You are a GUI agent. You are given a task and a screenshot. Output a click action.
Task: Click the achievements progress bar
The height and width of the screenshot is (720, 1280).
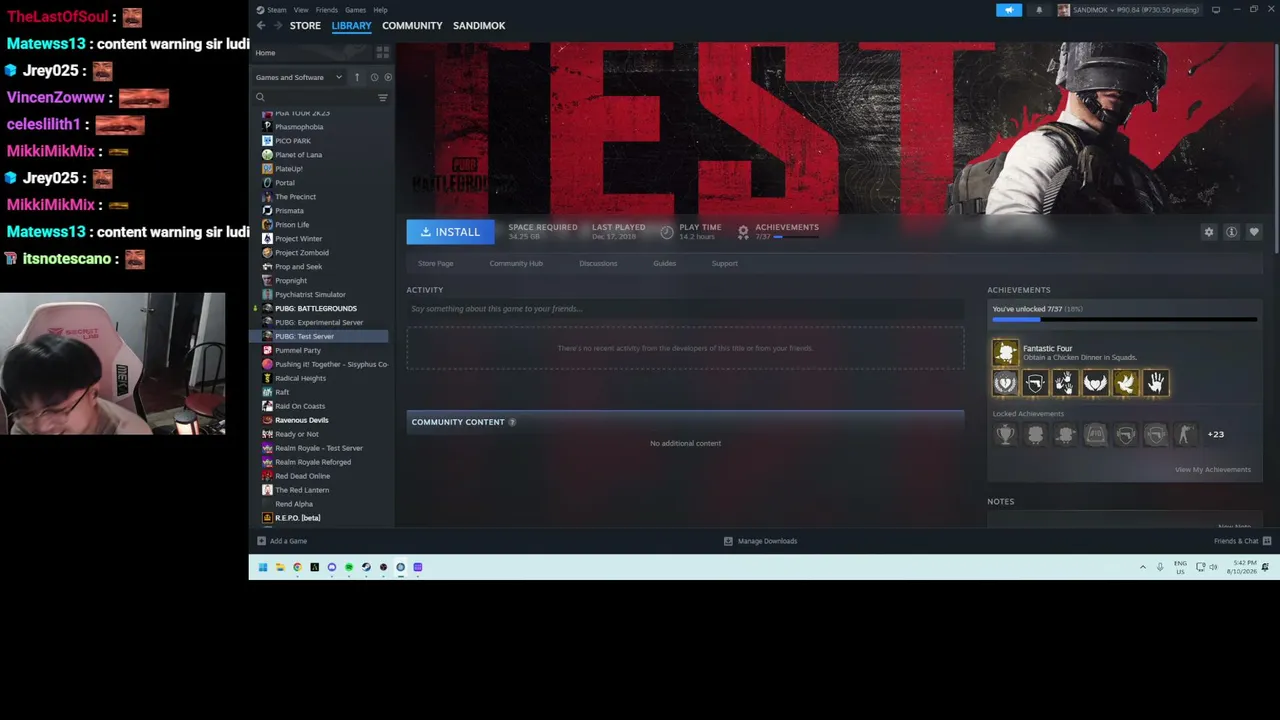tap(1124, 320)
